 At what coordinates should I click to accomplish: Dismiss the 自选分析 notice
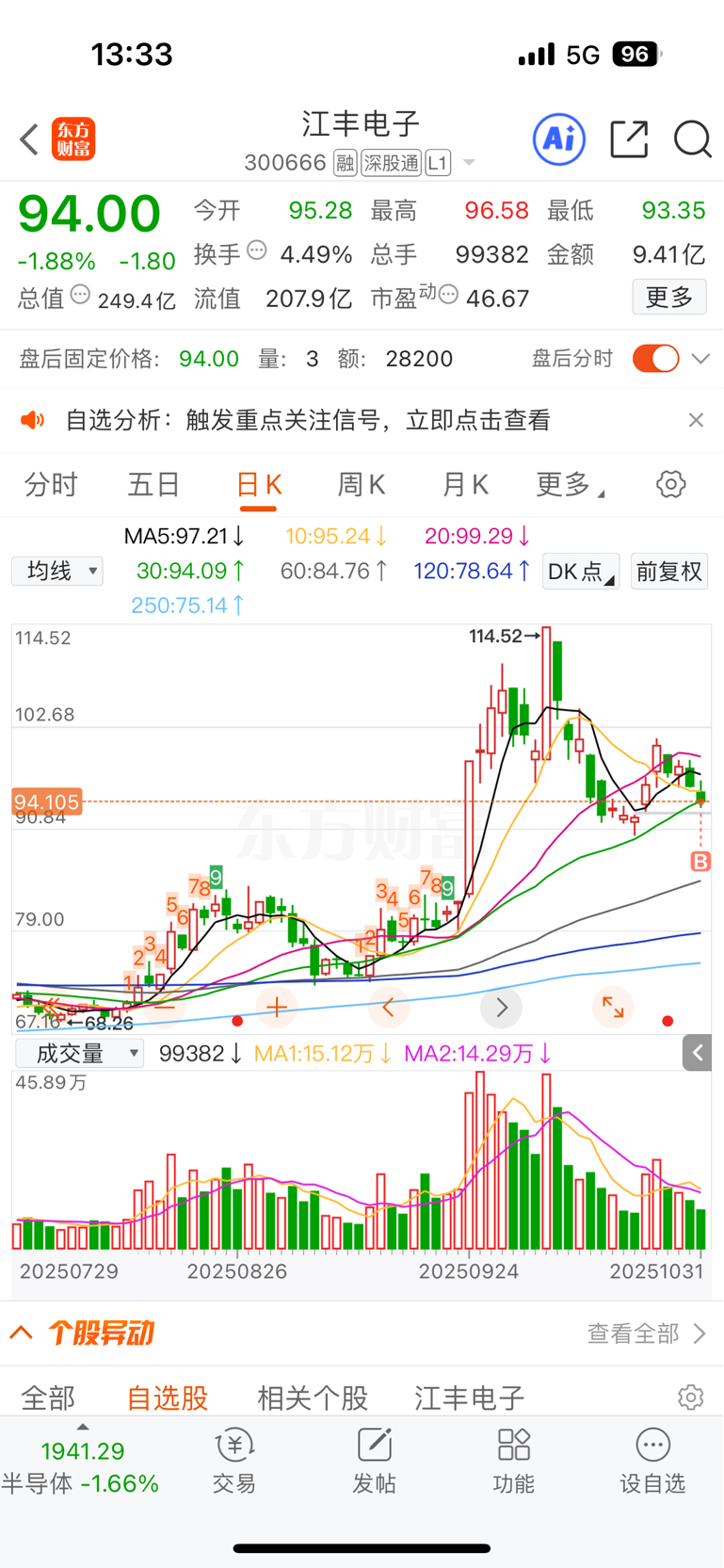[x=696, y=420]
